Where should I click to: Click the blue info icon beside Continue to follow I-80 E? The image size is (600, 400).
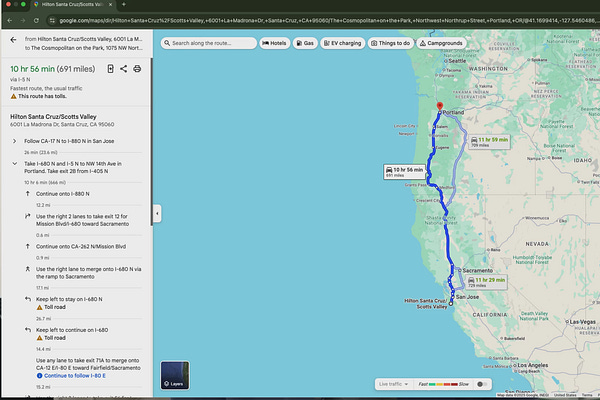(39, 376)
